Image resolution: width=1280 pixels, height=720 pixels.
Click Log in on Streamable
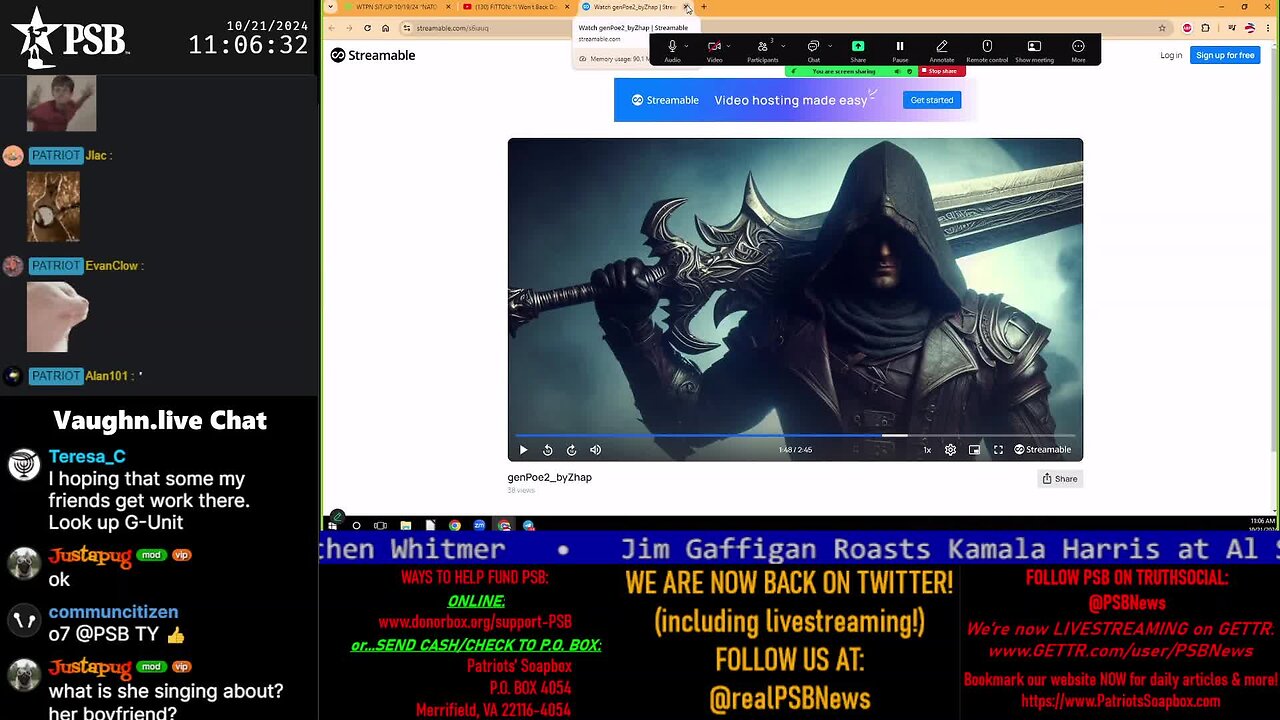pyautogui.click(x=1171, y=55)
